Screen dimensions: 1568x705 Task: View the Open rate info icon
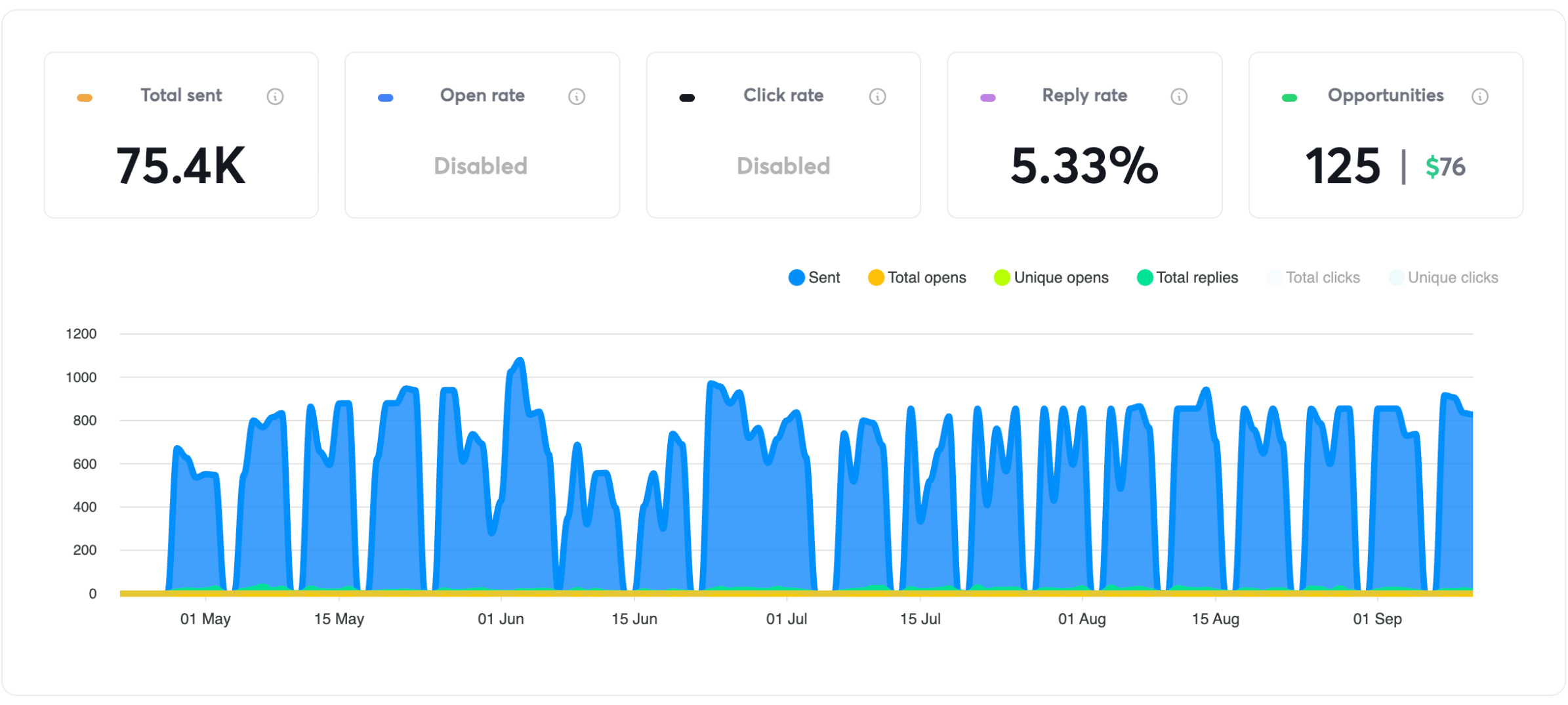576,96
